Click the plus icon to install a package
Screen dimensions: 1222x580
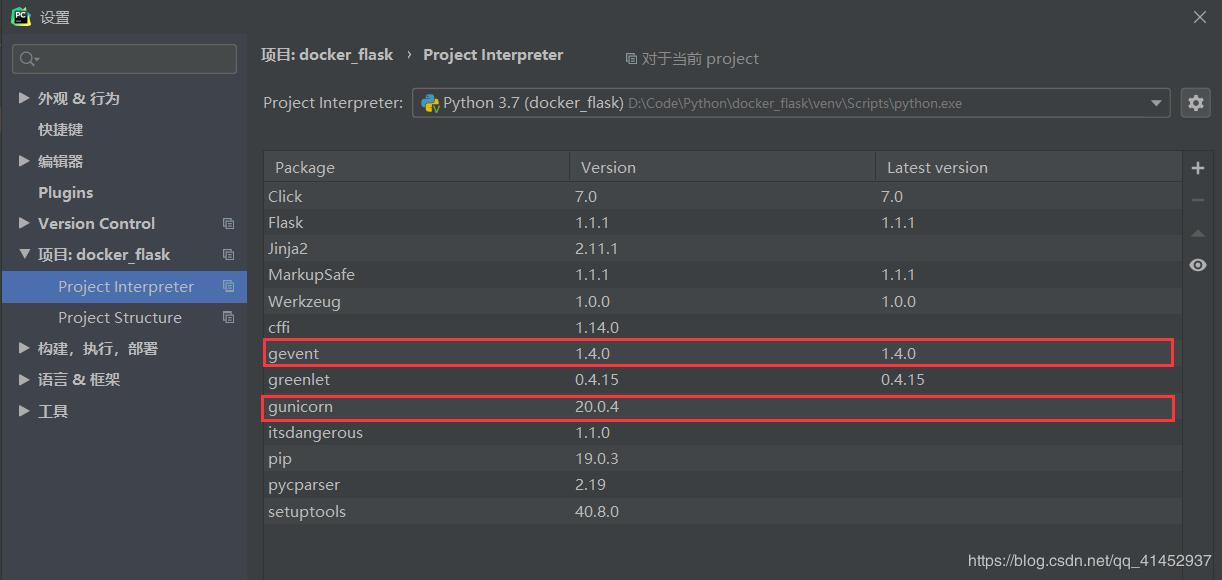click(1198, 168)
